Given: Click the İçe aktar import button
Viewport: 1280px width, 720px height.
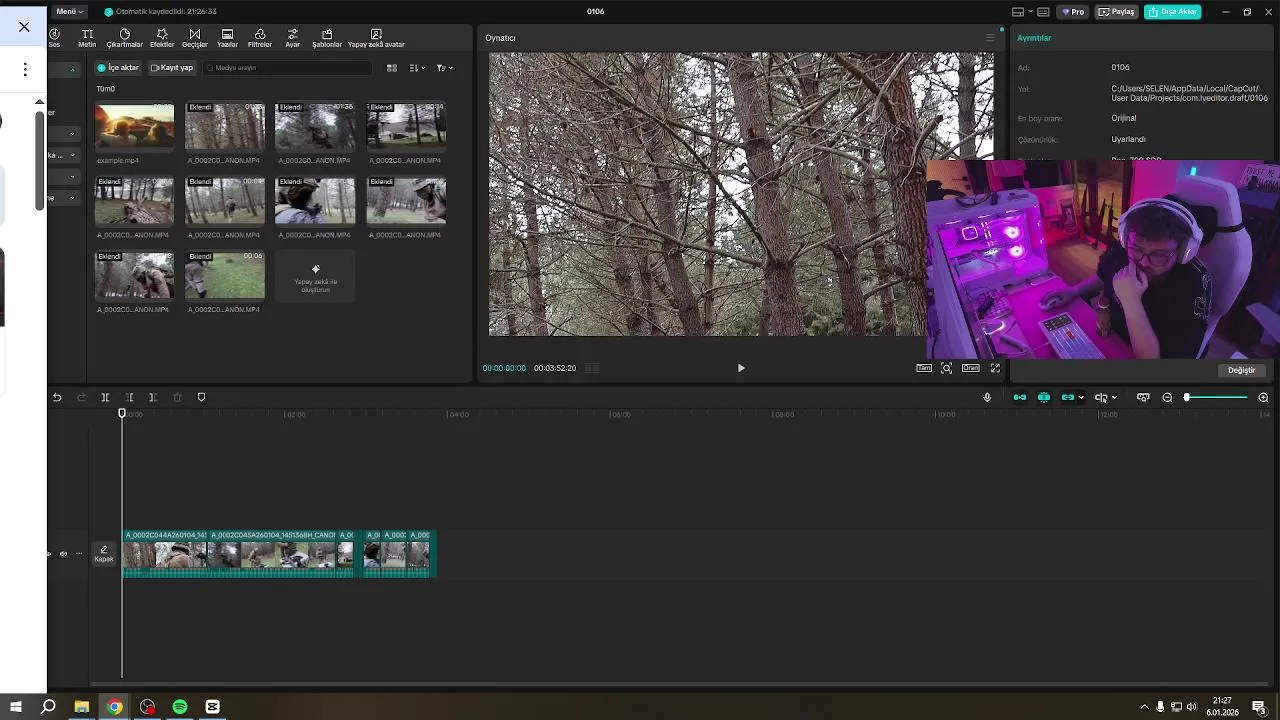Looking at the screenshot, I should [118, 68].
